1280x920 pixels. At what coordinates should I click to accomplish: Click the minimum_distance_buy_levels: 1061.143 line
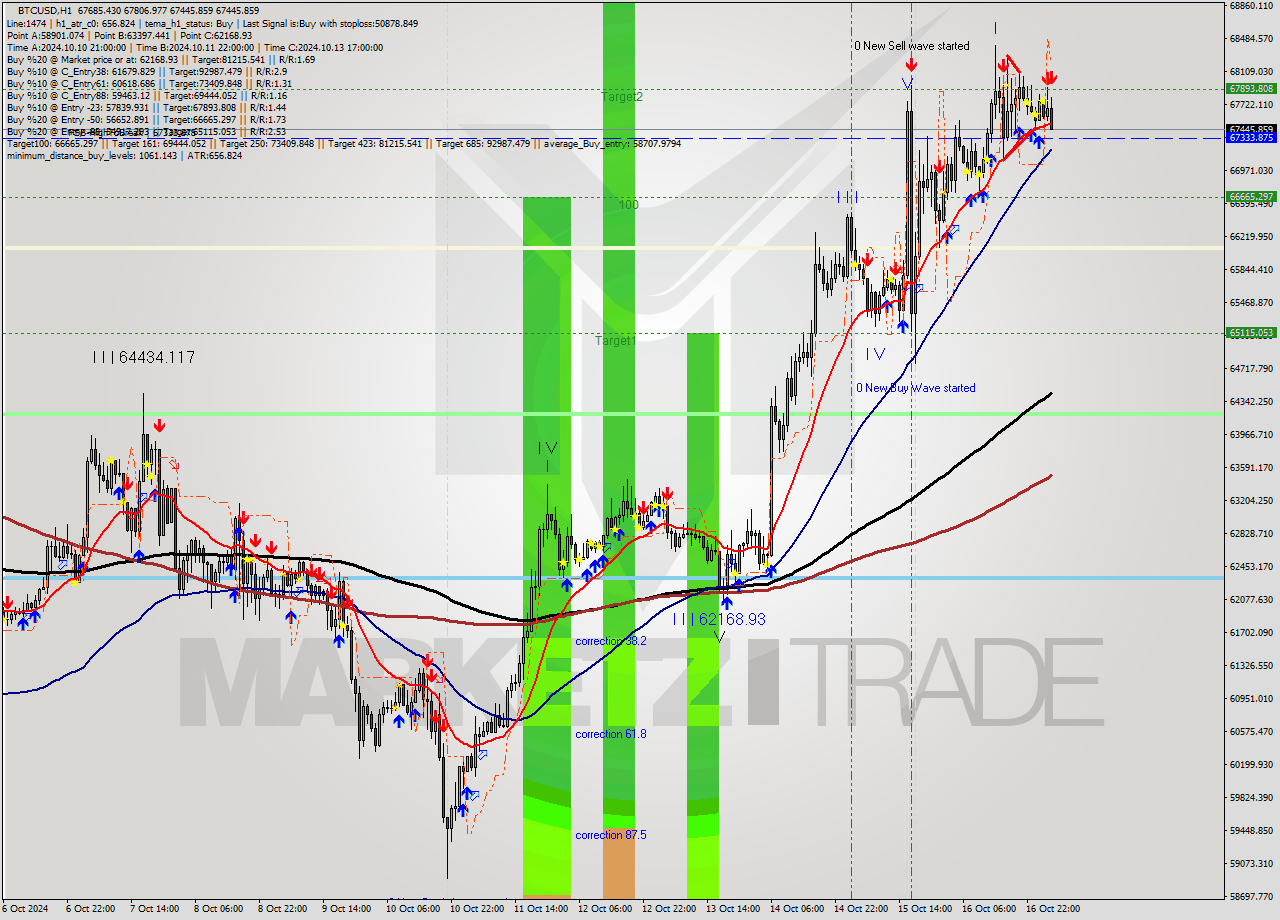pos(124,156)
